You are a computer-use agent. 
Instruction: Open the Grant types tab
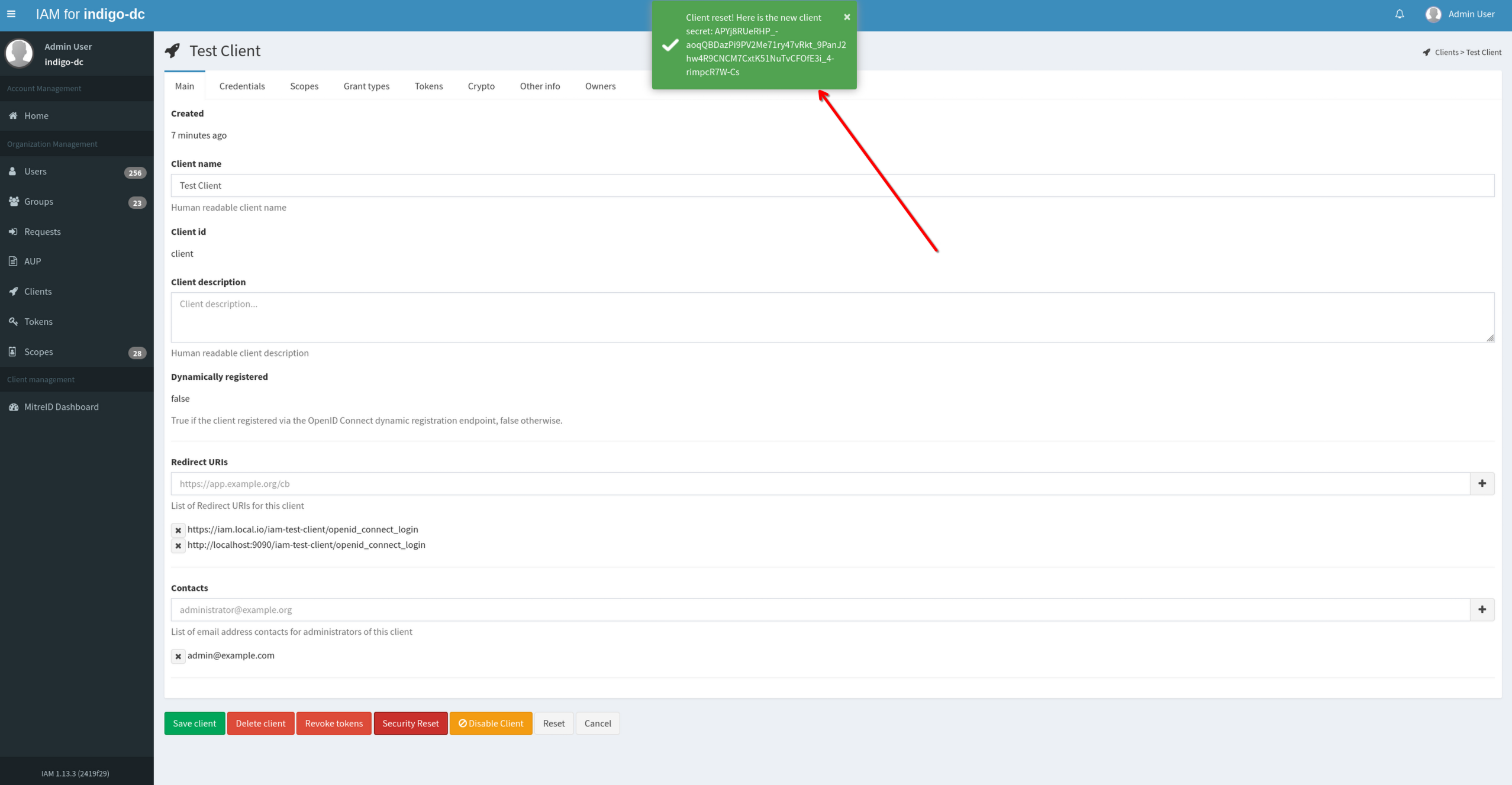[366, 86]
